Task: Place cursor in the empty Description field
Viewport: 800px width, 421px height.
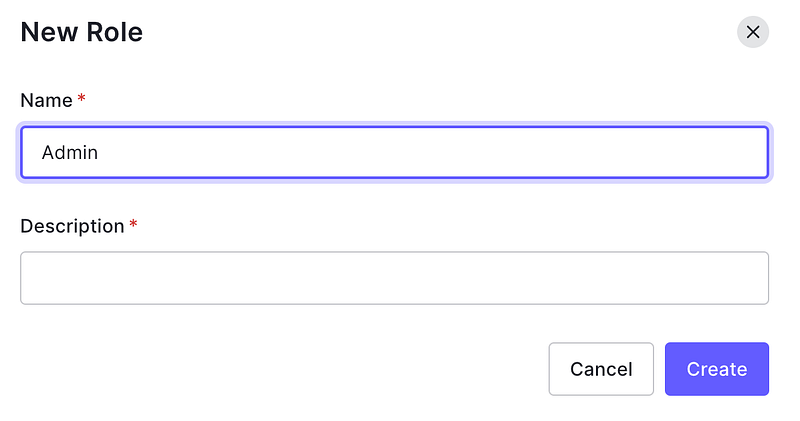Action: [x=394, y=278]
